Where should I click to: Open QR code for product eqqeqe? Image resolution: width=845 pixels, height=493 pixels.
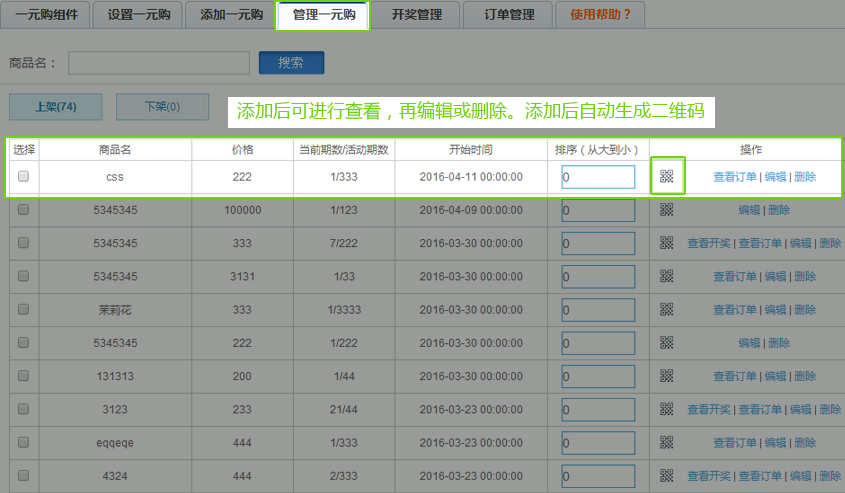point(667,443)
